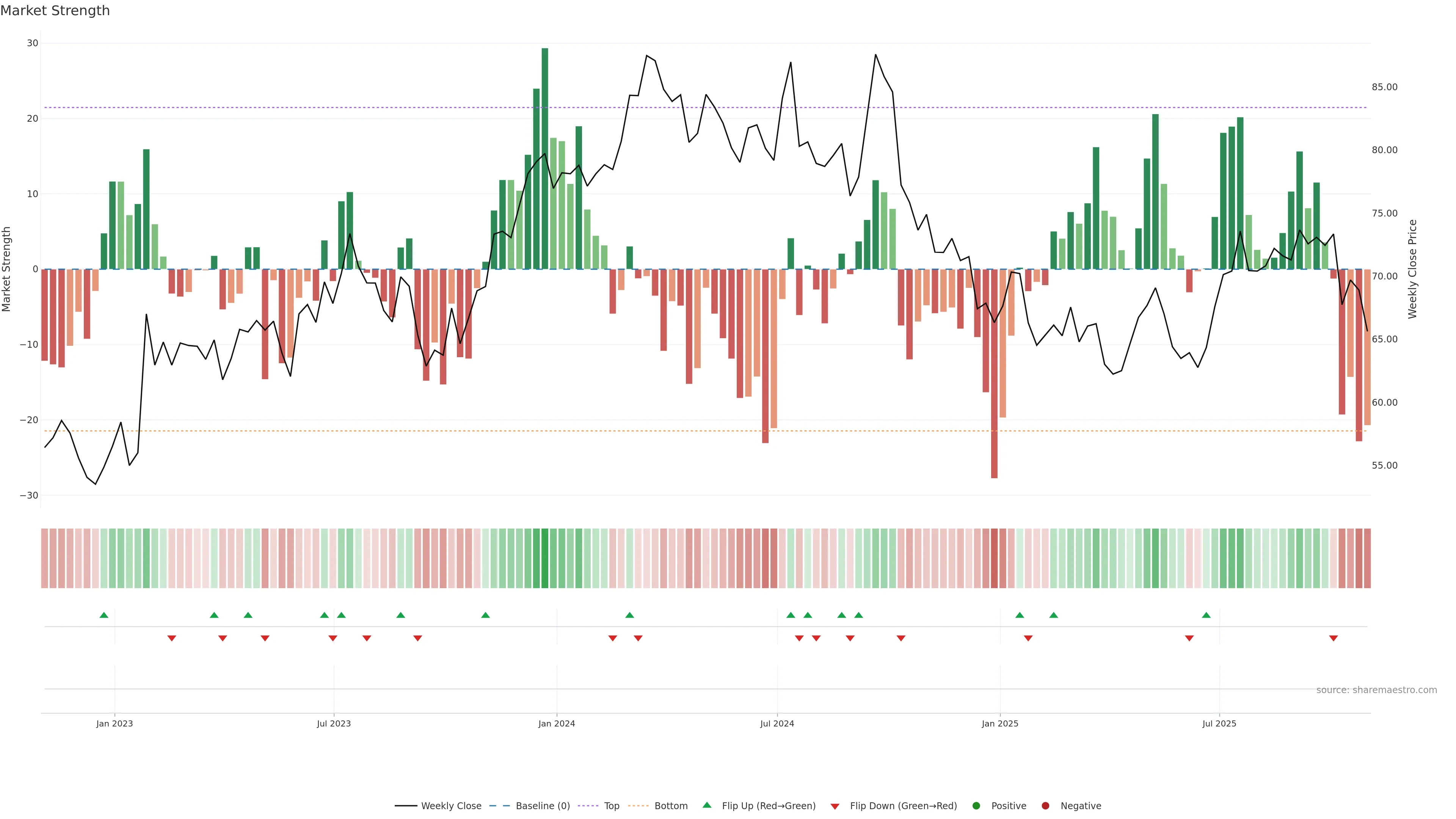This screenshot has width=1456, height=819.
Task: Click the Jul 2025 axis label
Action: [1219, 723]
